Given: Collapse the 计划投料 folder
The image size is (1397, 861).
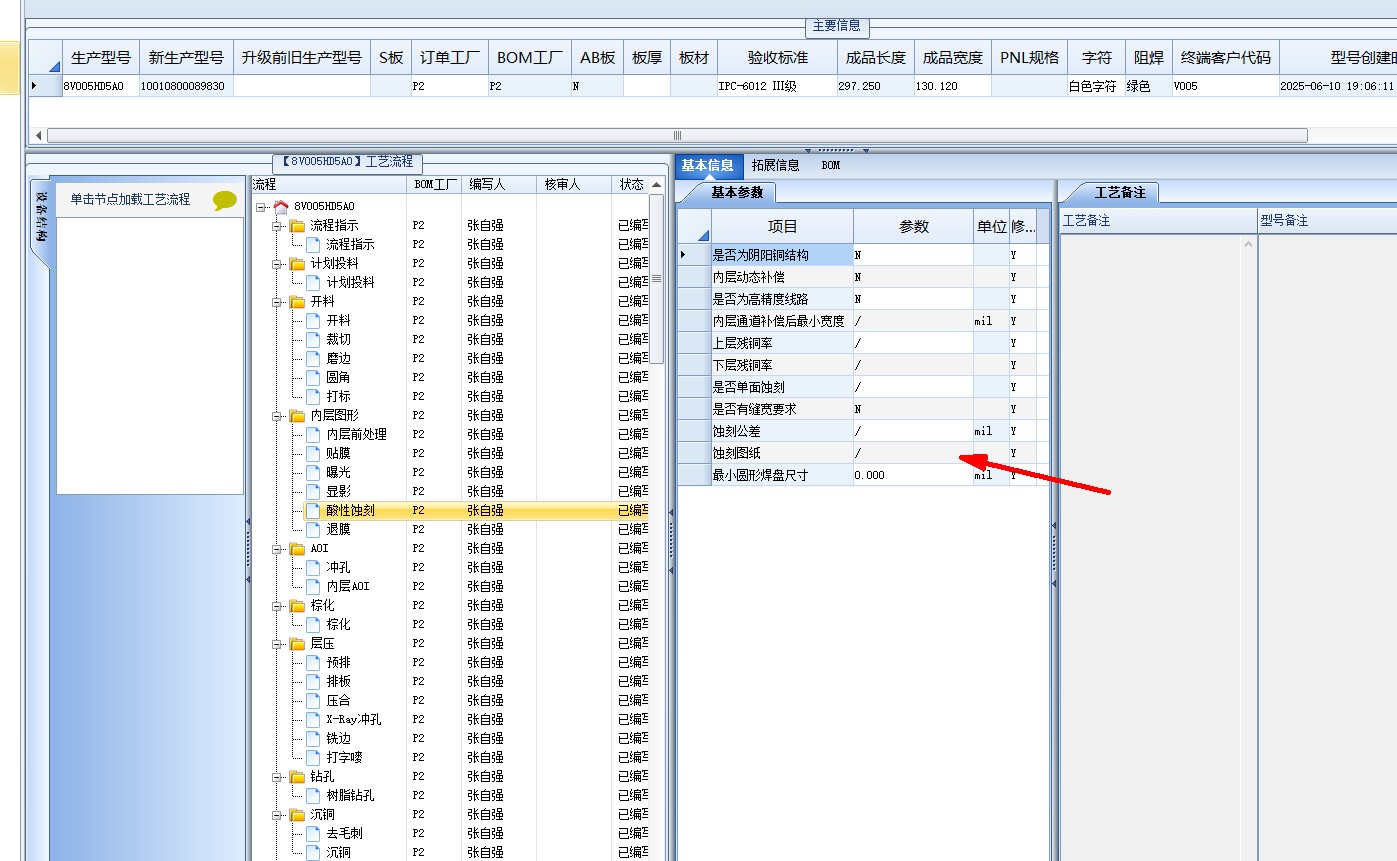Looking at the screenshot, I should tap(277, 264).
